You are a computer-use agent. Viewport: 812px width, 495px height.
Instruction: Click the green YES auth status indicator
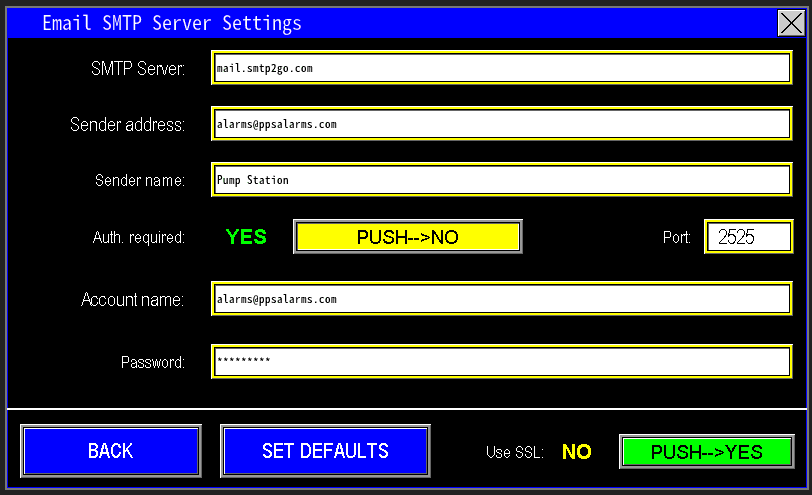pos(246,237)
